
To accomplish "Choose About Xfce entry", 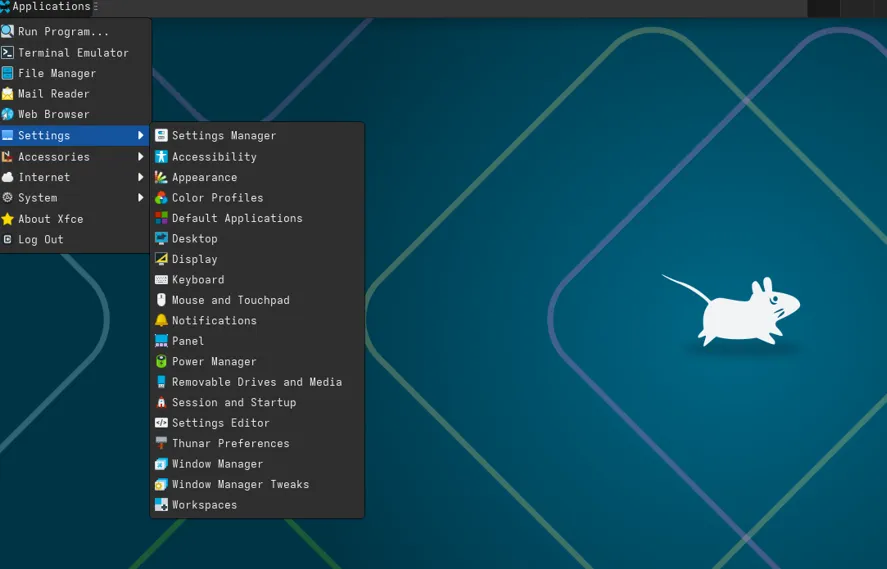I will 75,219.
